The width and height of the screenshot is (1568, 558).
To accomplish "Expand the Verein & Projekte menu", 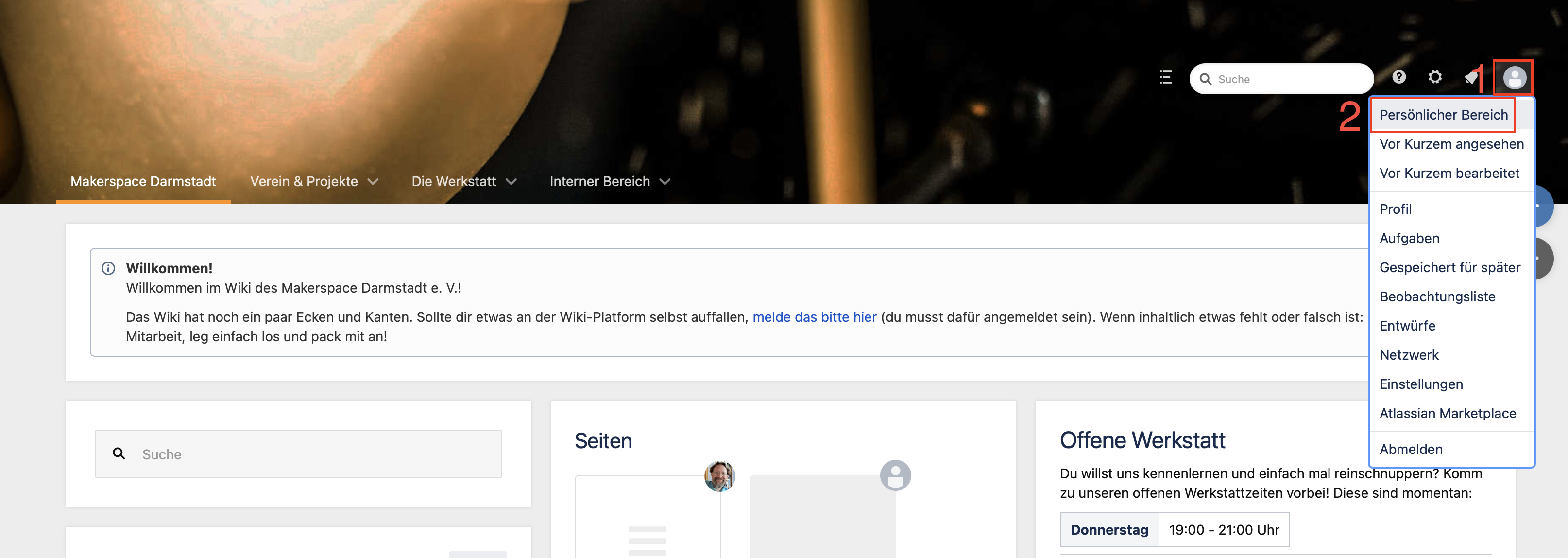I will click(314, 181).
